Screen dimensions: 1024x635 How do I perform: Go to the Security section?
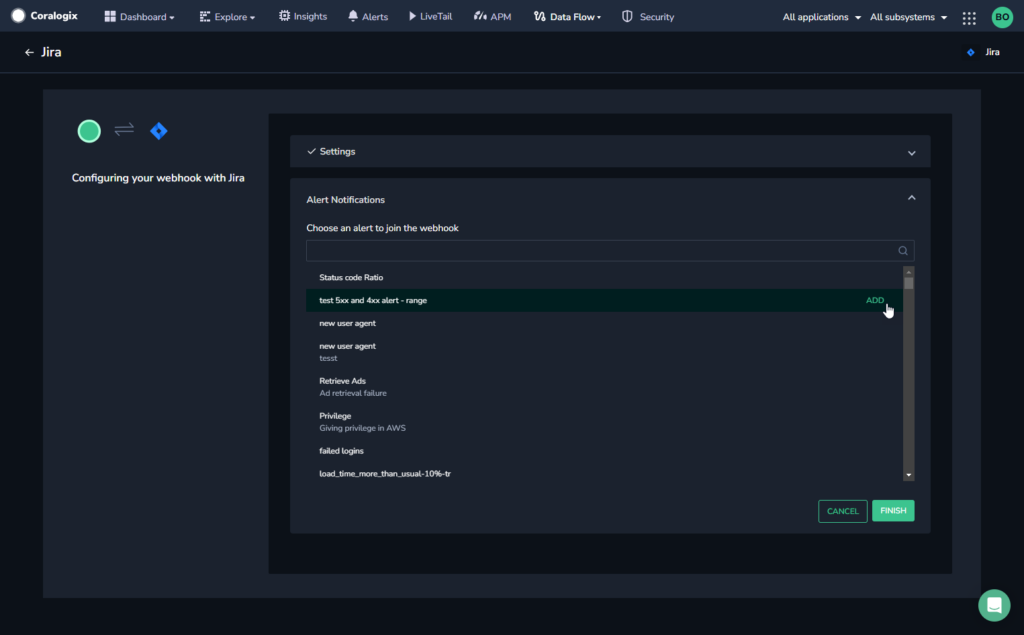pos(647,16)
